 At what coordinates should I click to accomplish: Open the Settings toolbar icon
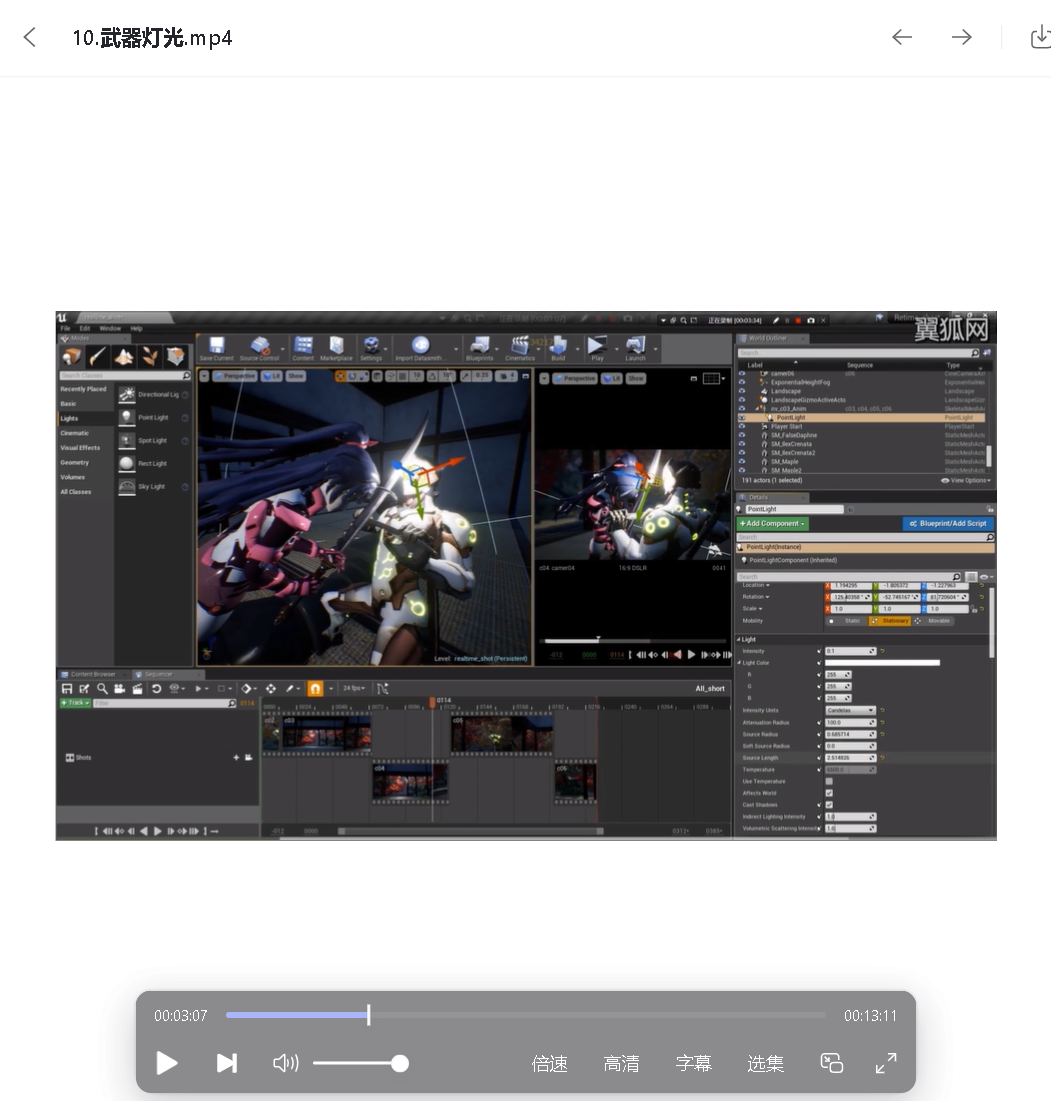371,348
